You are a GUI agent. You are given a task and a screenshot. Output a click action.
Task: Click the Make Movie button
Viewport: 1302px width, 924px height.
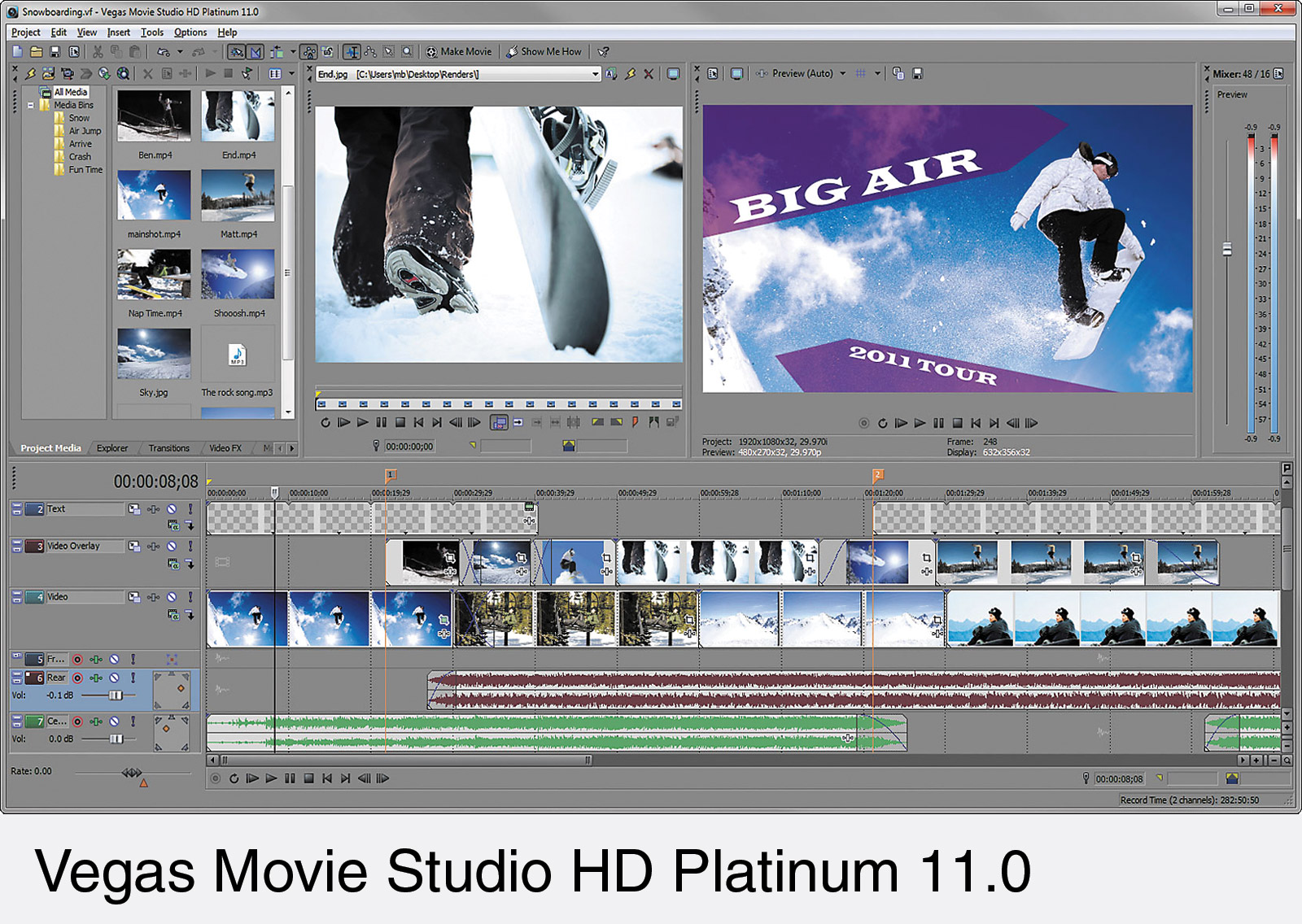[x=459, y=51]
